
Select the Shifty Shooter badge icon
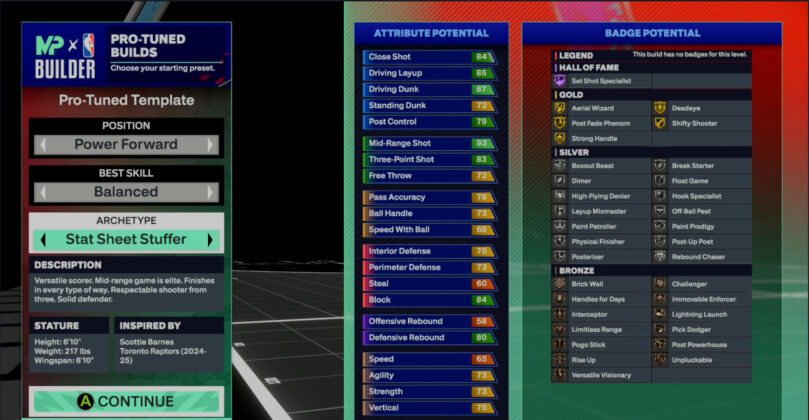point(660,123)
